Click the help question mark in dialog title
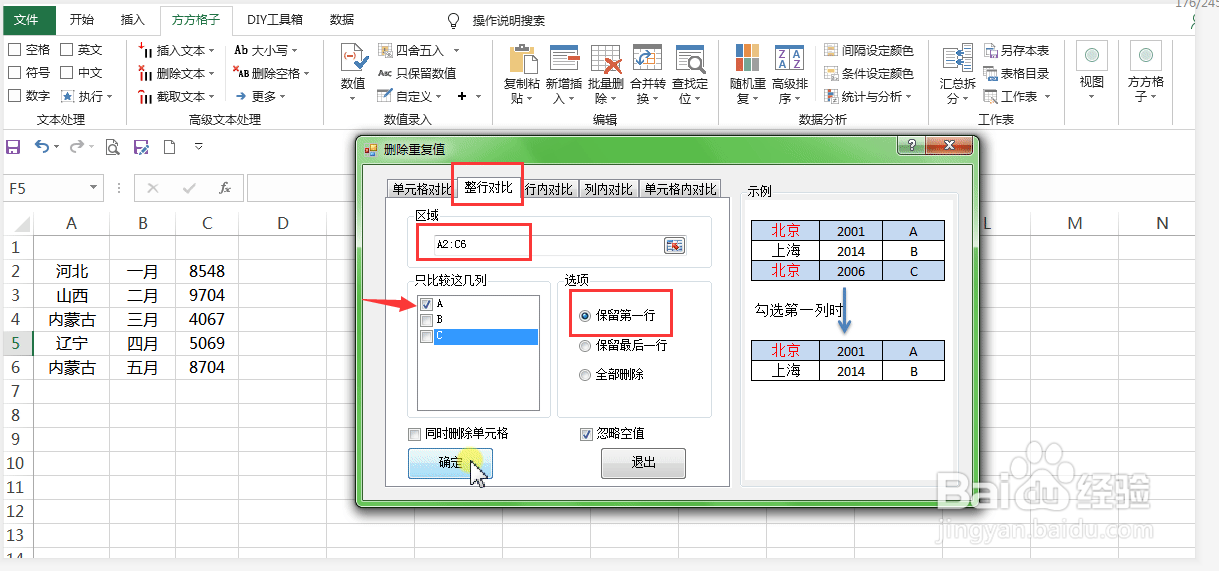The width and height of the screenshot is (1219, 571). click(x=910, y=146)
